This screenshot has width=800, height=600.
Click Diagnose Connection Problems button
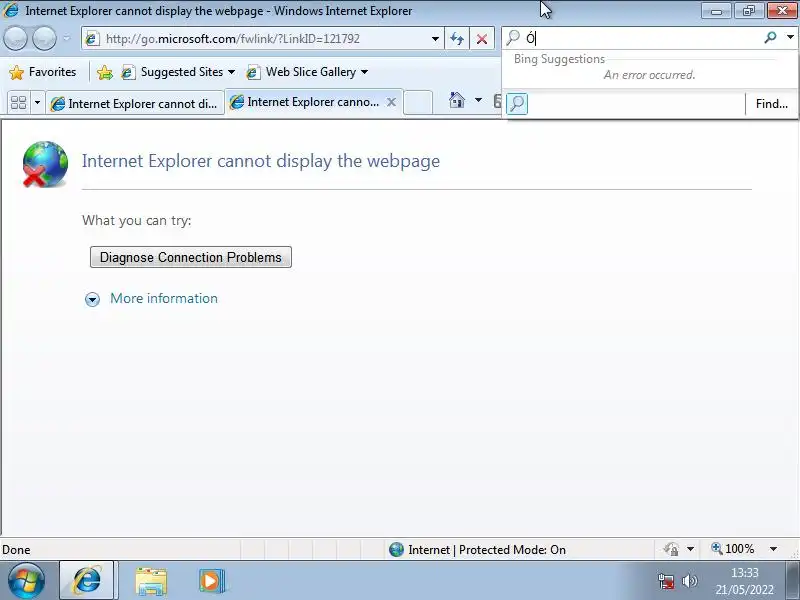tap(191, 257)
